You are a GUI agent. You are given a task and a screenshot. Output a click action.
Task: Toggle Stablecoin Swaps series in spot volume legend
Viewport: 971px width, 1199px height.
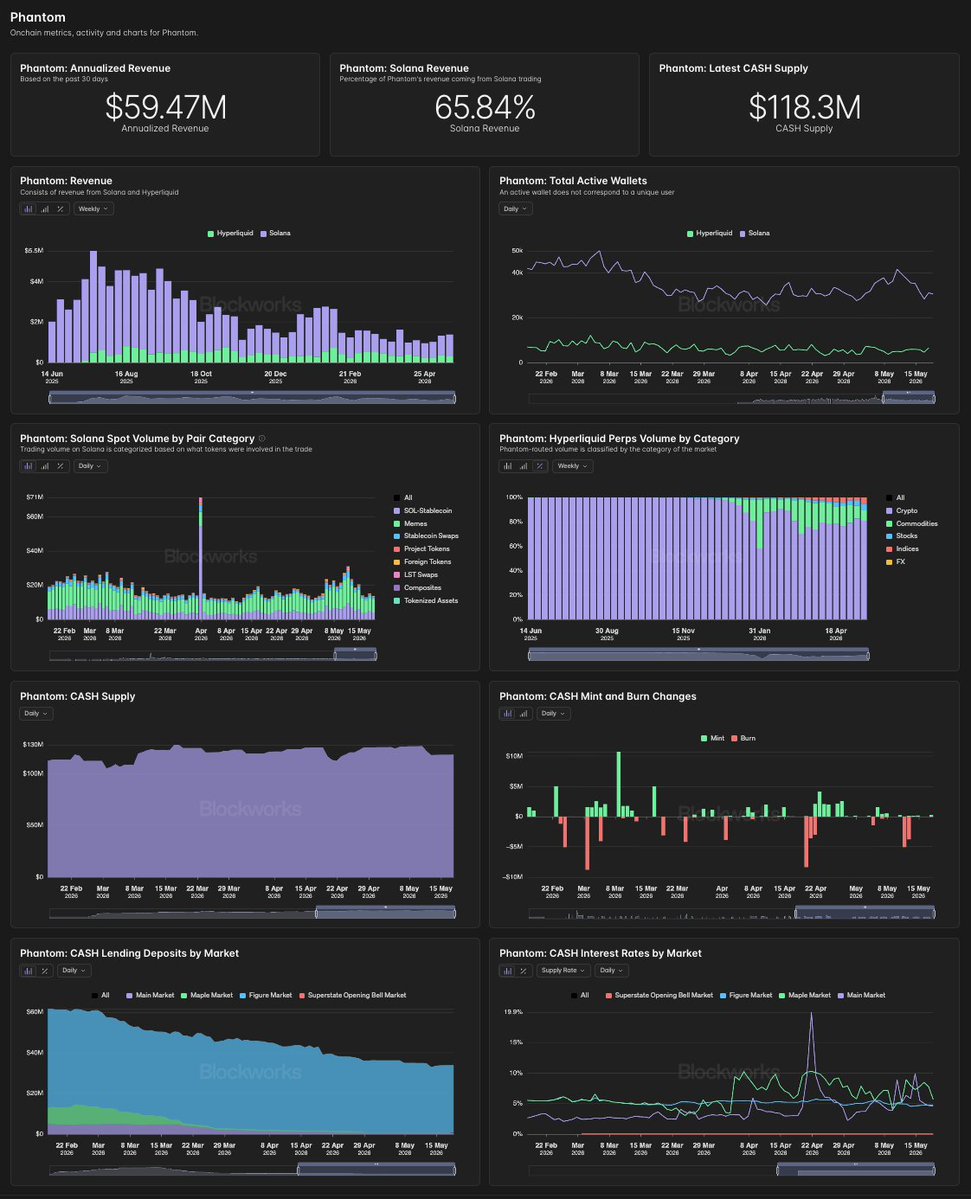point(426,536)
